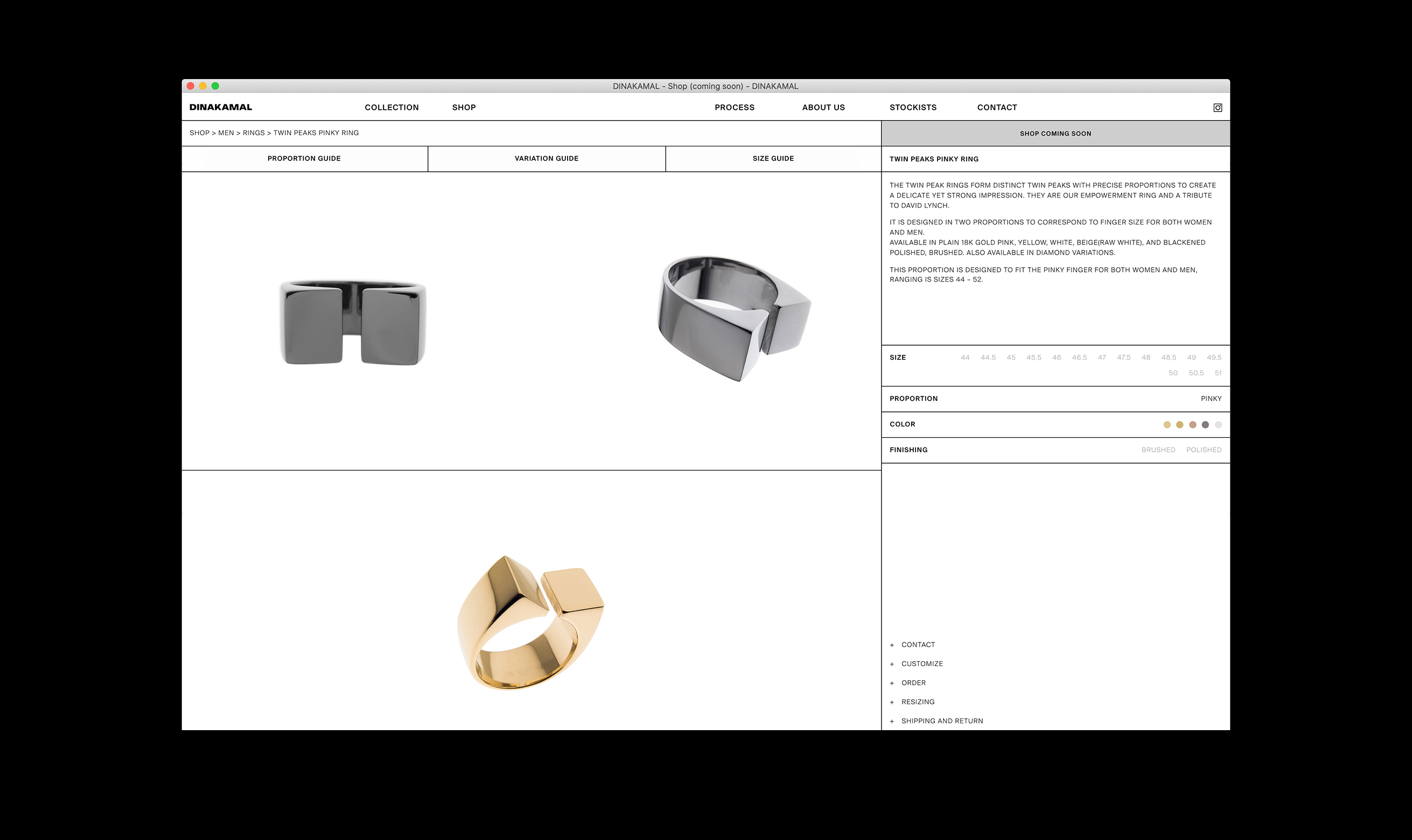Screen dimensions: 1412x840
Task: Open the gold ring product image
Action: [x=530, y=622]
